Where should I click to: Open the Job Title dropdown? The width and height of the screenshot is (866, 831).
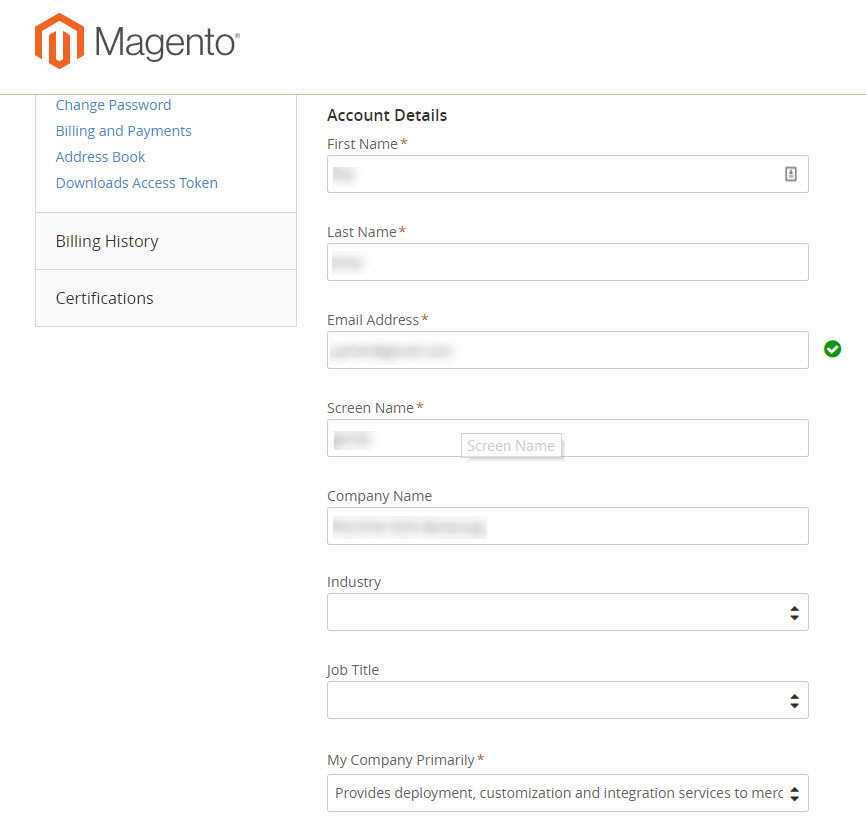pyautogui.click(x=567, y=700)
